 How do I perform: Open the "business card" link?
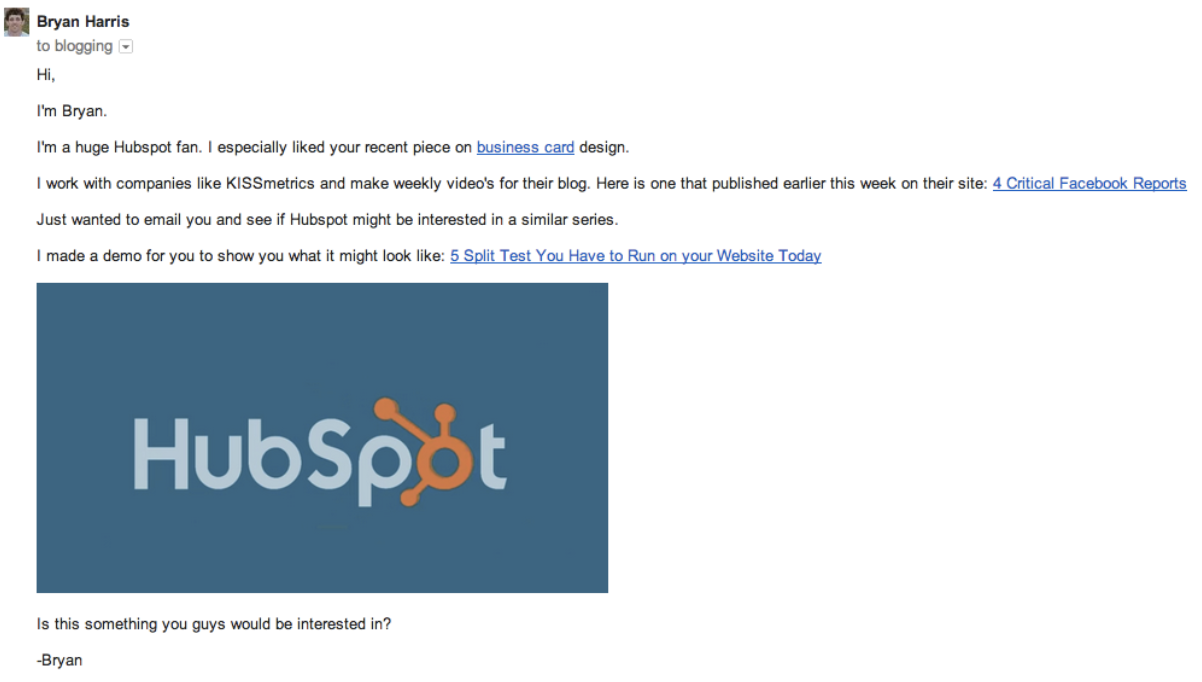pyautogui.click(x=525, y=147)
